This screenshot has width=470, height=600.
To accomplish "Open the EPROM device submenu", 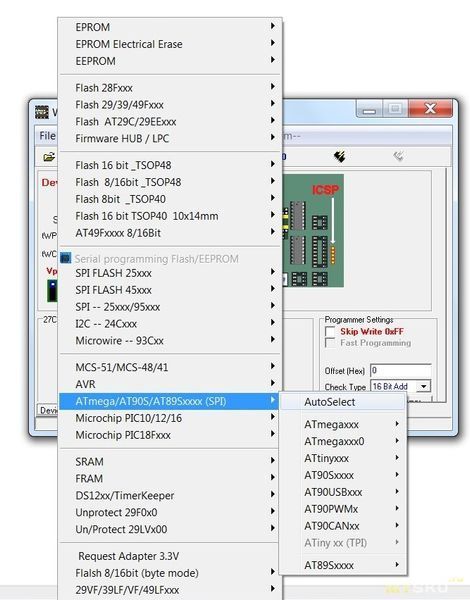I will click(170, 27).
